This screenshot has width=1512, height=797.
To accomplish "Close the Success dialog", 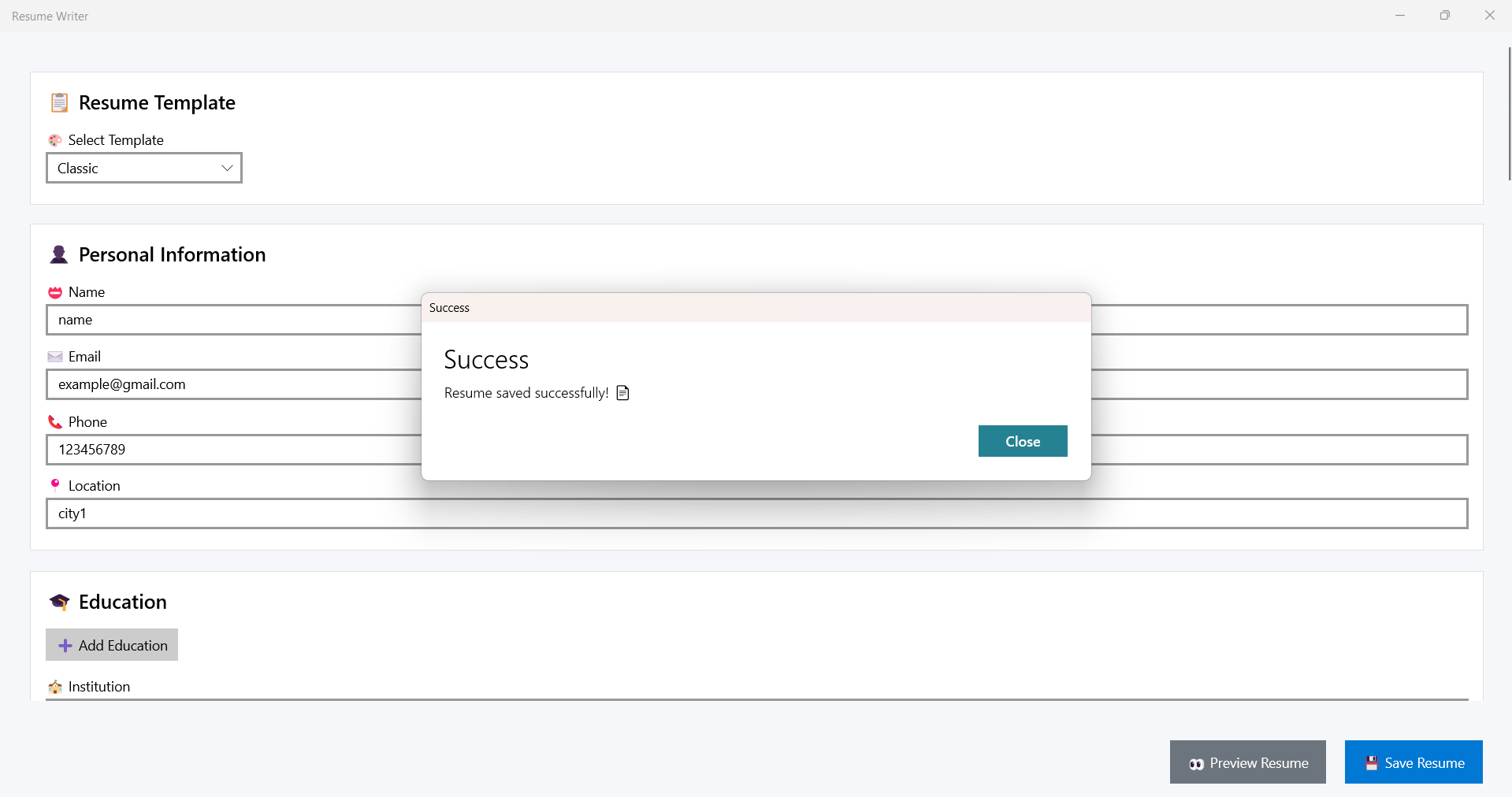I will tap(1023, 441).
